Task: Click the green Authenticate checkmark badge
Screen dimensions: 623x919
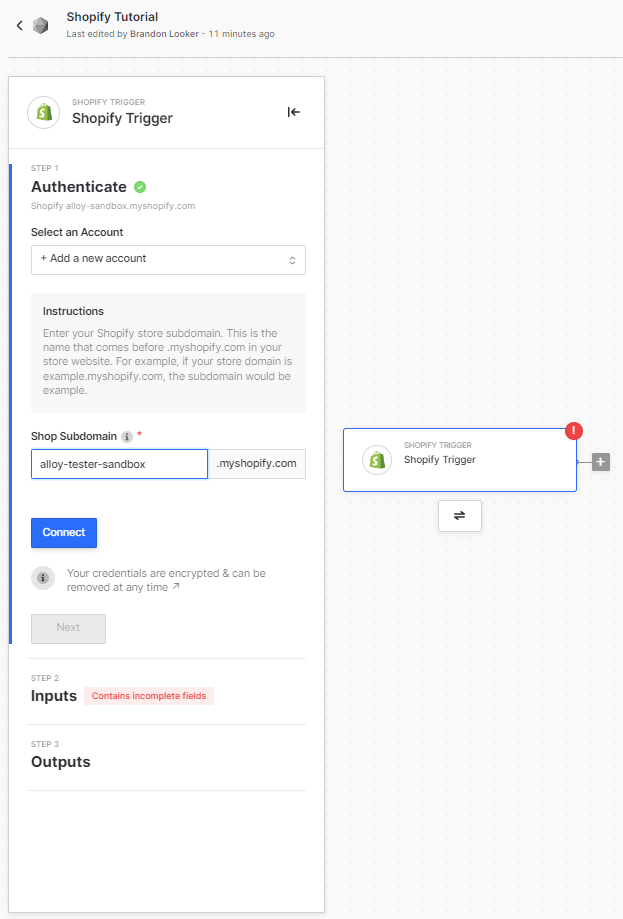Action: click(140, 187)
